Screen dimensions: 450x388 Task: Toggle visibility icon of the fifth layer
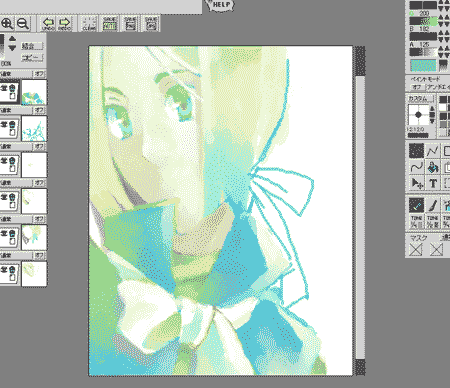(12, 234)
